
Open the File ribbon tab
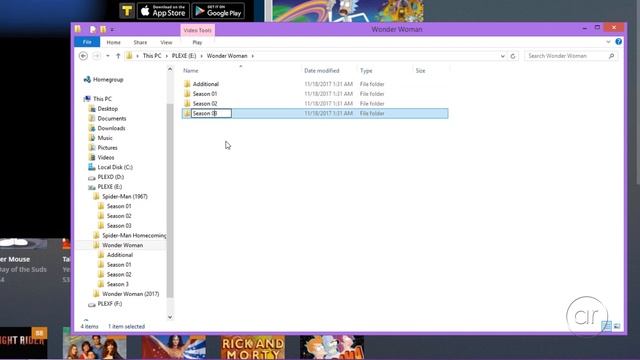coord(87,42)
